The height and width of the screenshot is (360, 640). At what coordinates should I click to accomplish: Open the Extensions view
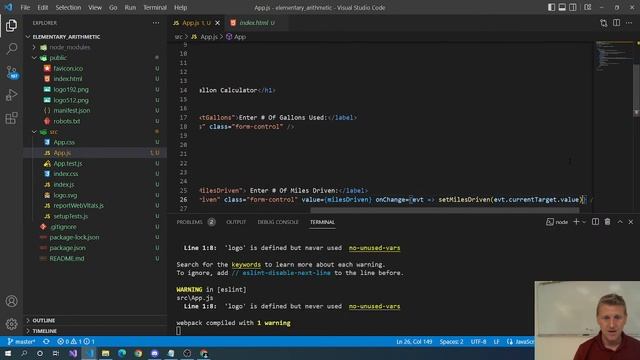click(x=11, y=118)
